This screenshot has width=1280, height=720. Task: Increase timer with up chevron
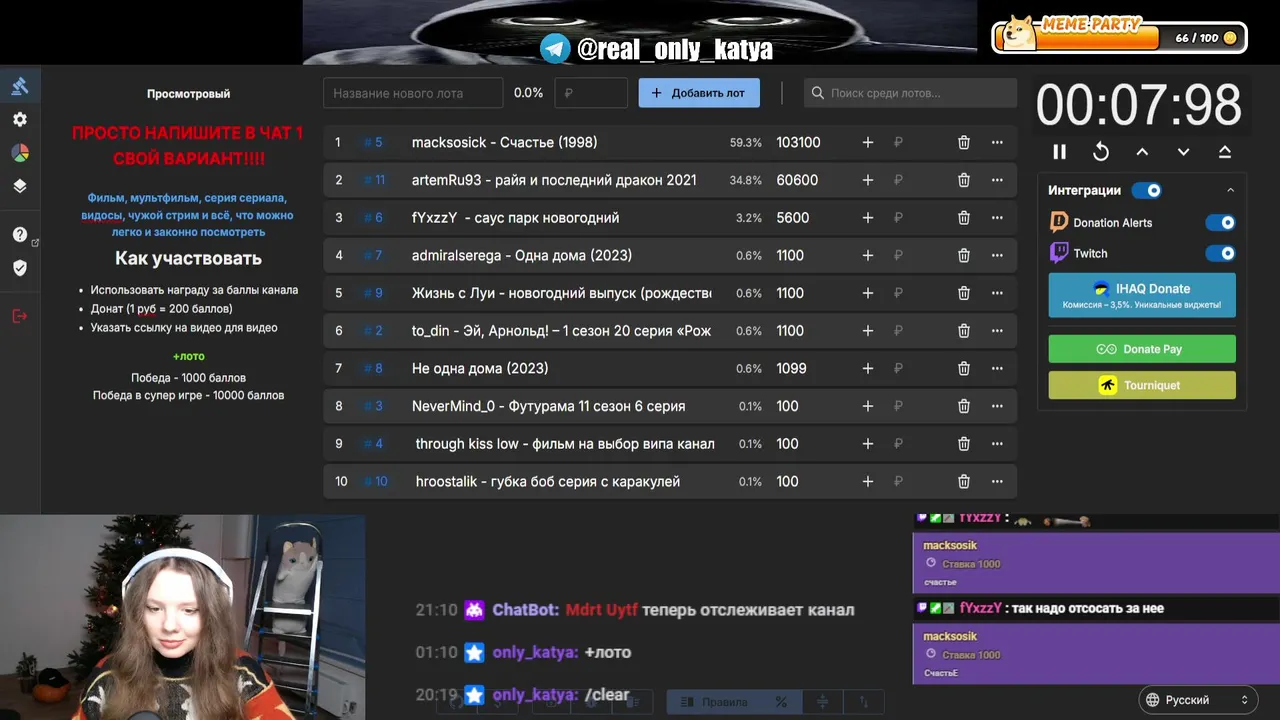pyautogui.click(x=1142, y=152)
